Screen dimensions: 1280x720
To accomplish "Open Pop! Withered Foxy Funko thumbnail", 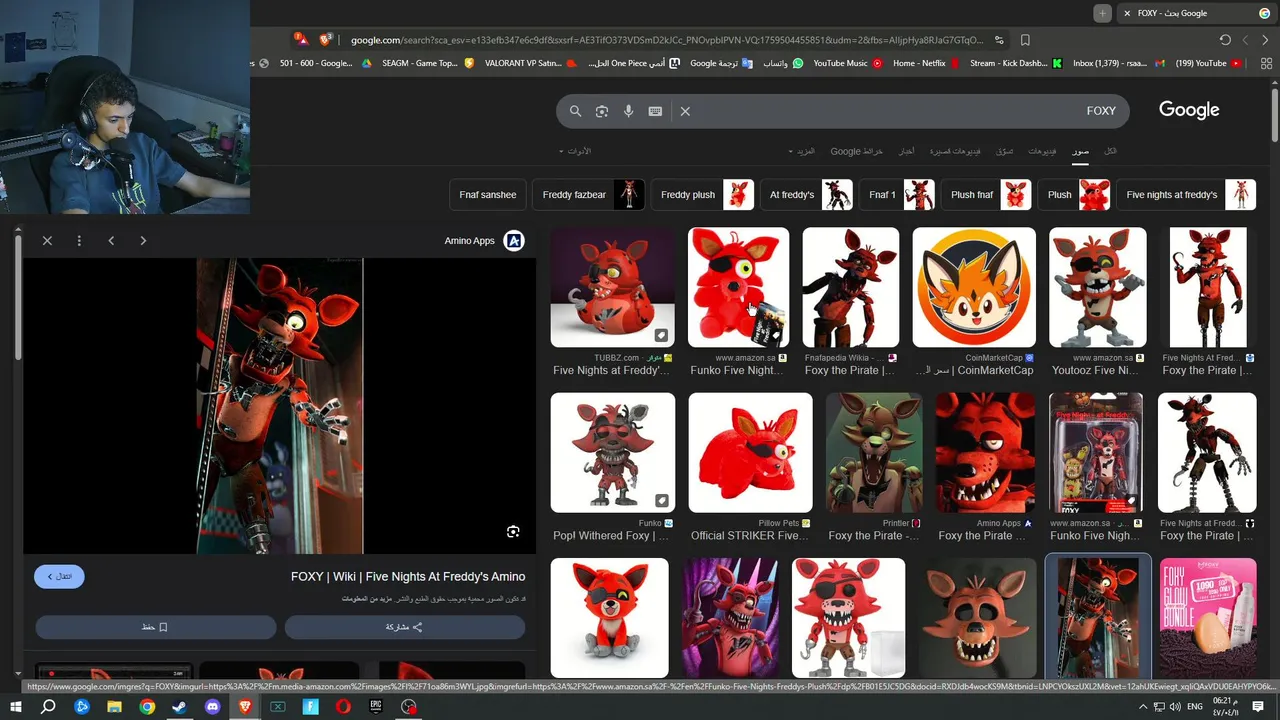I will (x=612, y=453).
